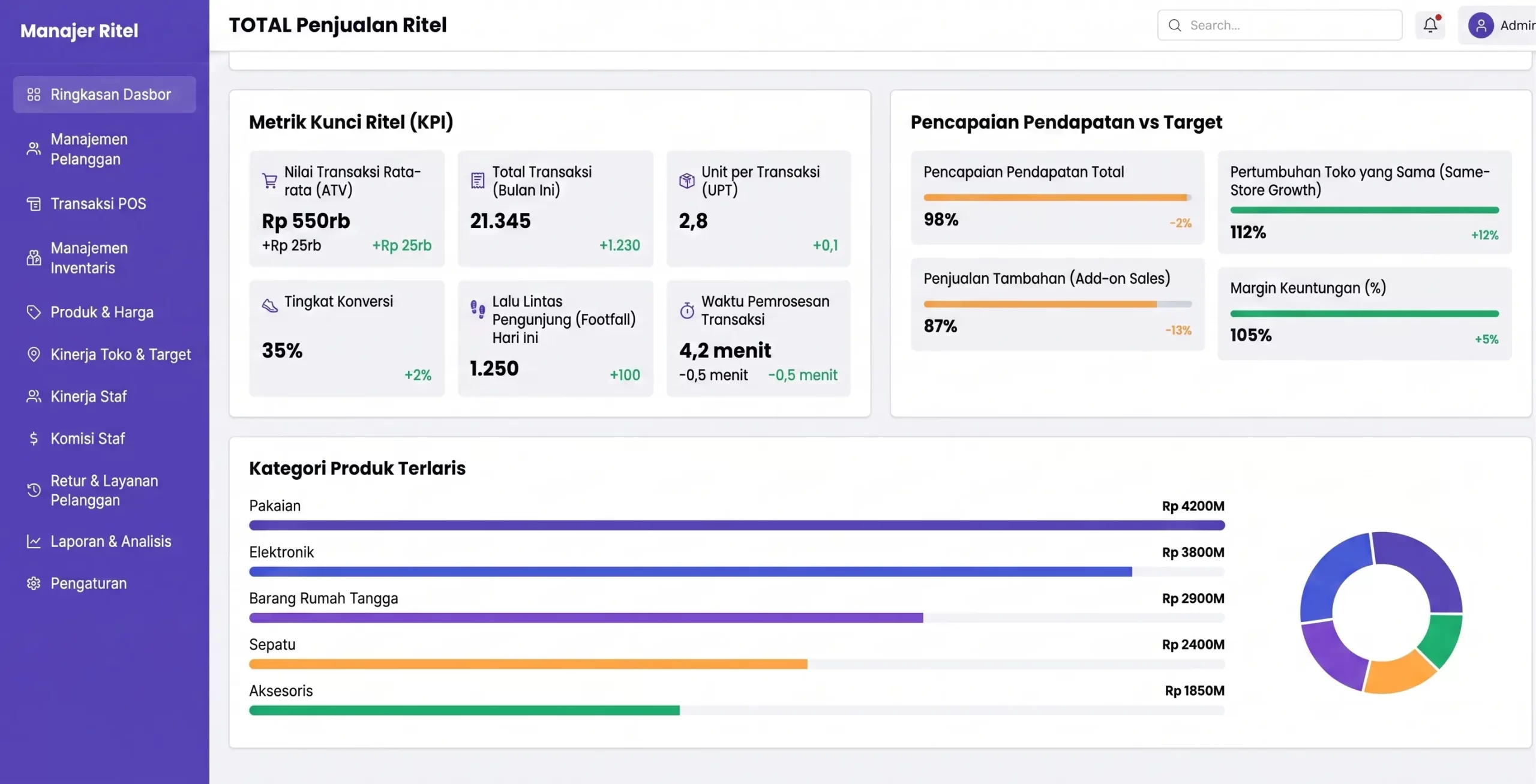
Task: Click the Manajemen Pelanggan people icon
Action: pyautogui.click(x=34, y=149)
